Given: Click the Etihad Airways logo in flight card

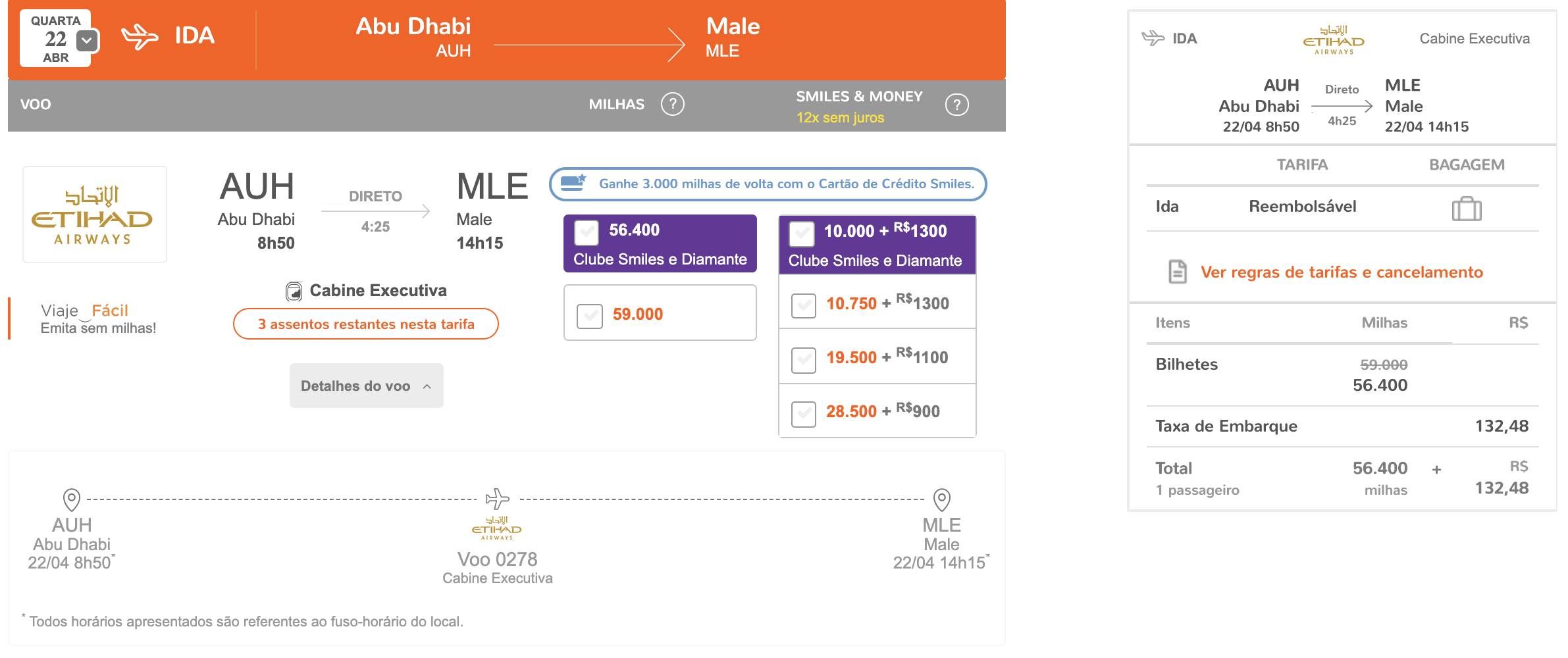Looking at the screenshot, I should [93, 215].
